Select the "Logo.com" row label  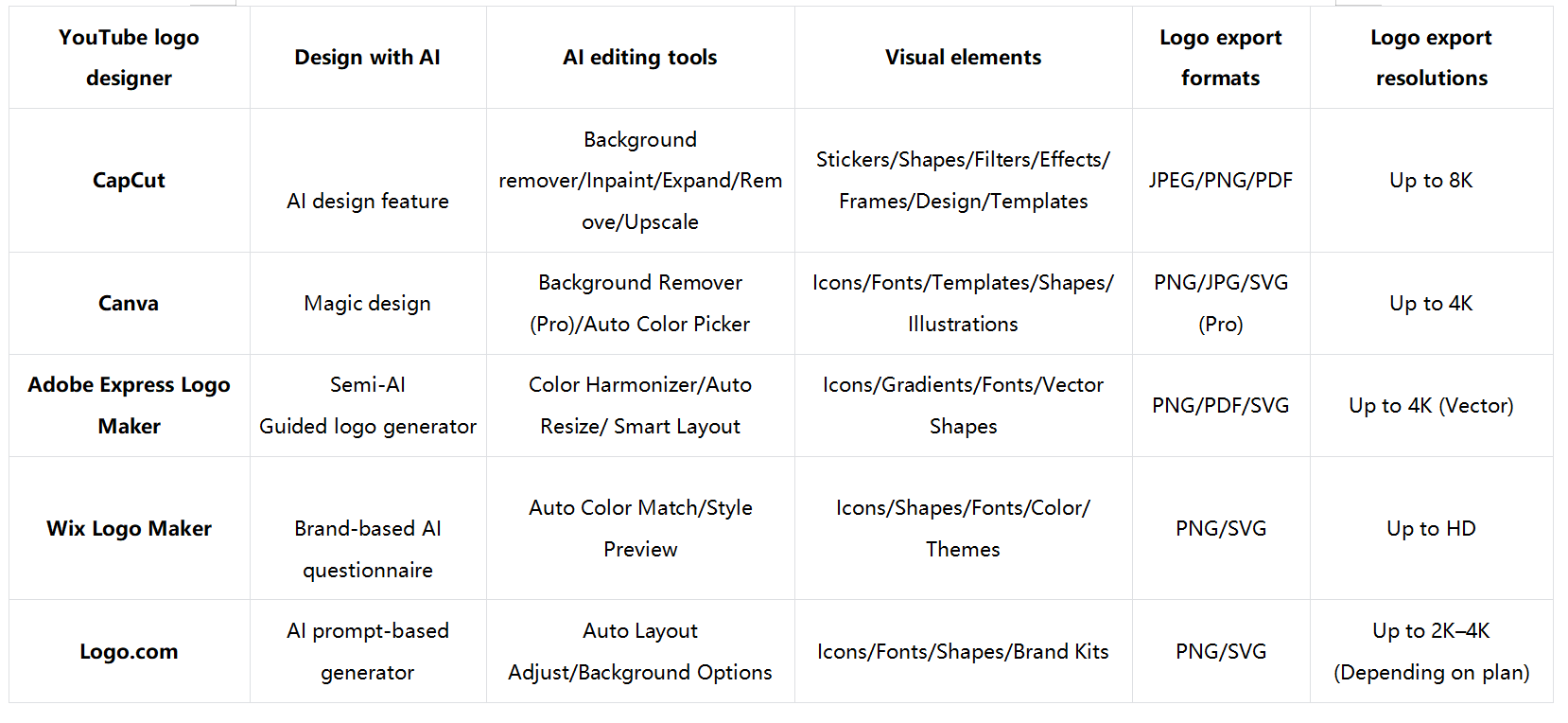tap(129, 652)
